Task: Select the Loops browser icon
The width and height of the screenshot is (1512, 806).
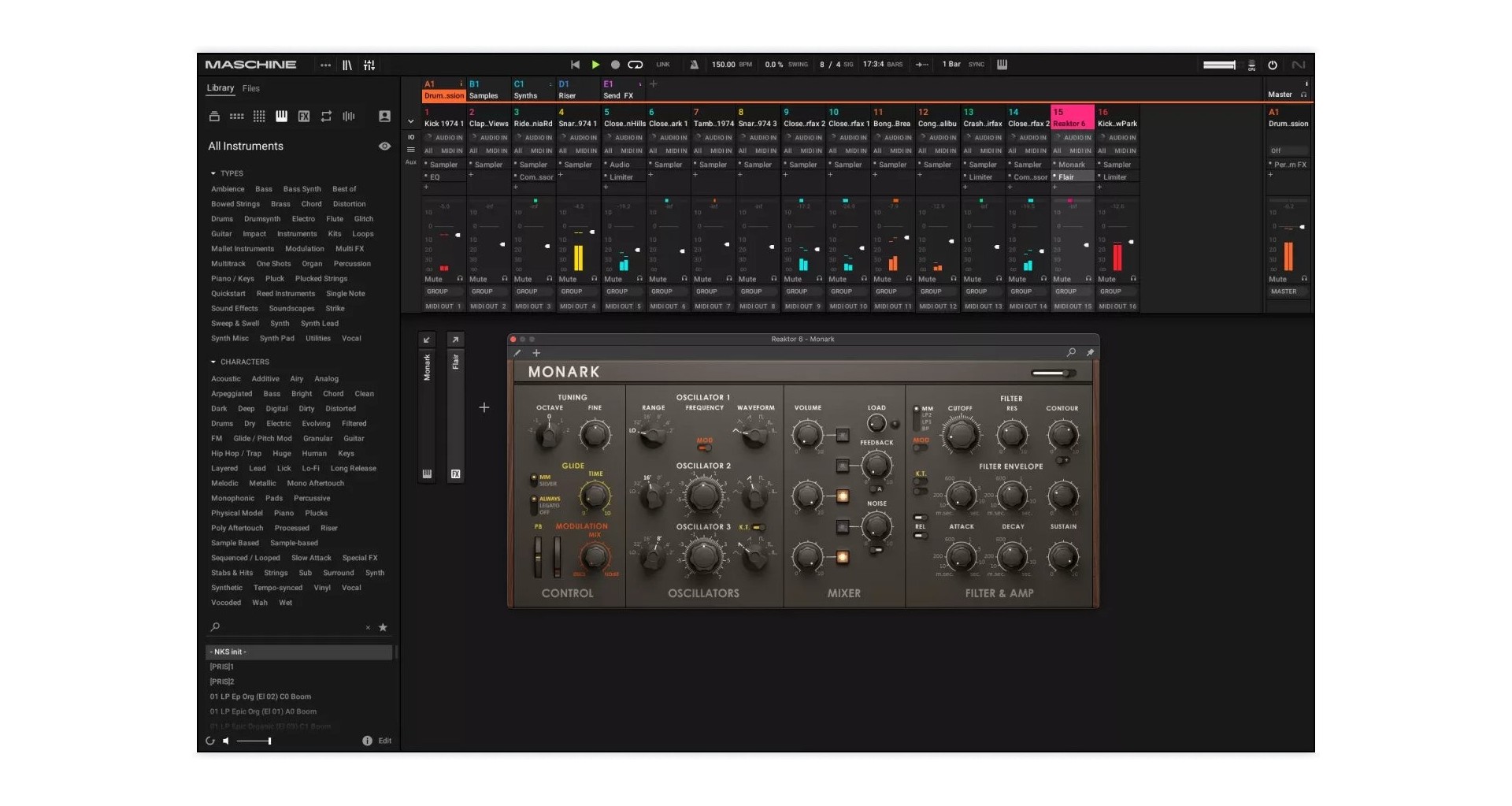Action: (x=326, y=117)
